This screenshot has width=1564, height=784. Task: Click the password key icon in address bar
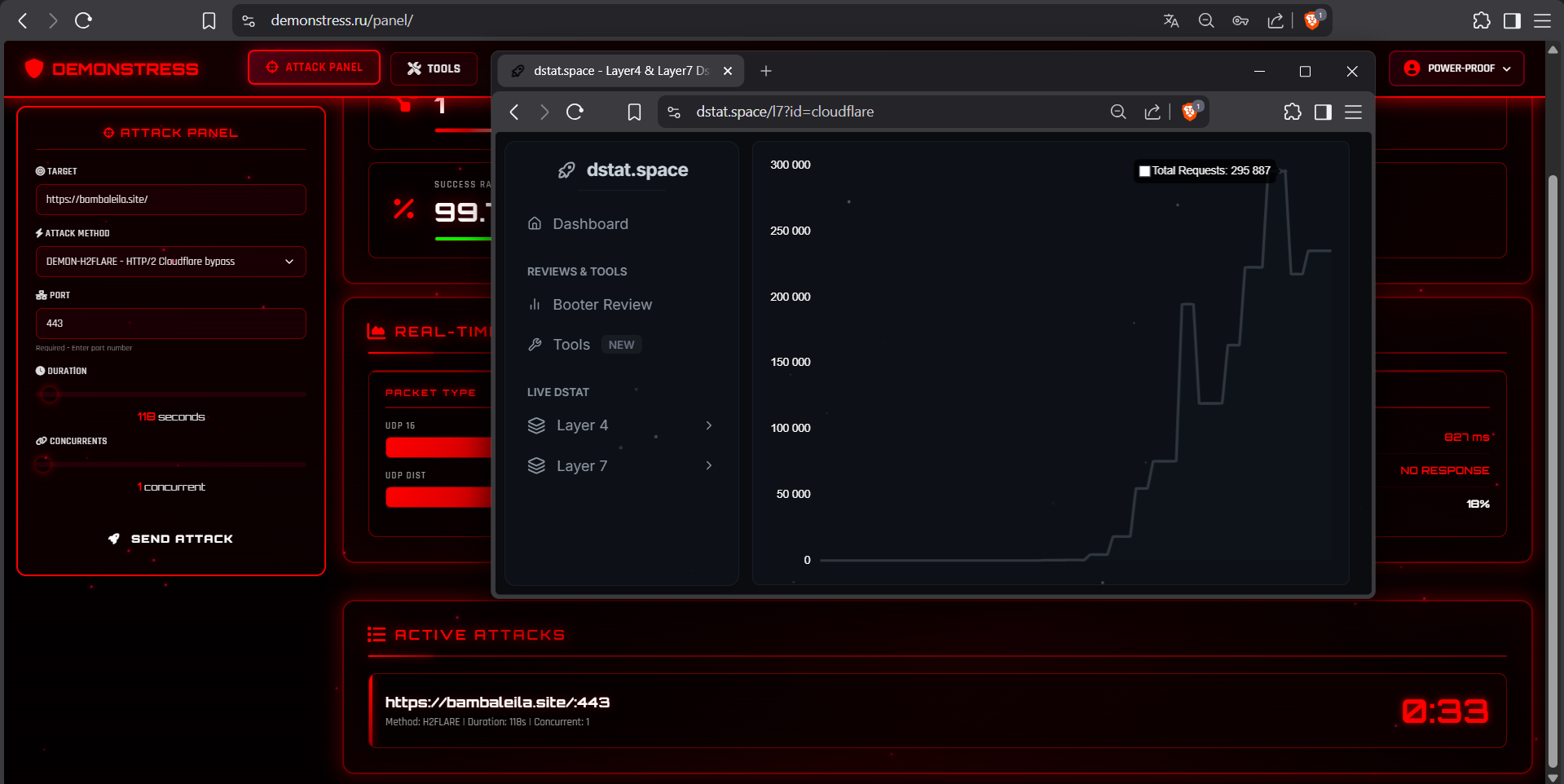tap(1240, 20)
